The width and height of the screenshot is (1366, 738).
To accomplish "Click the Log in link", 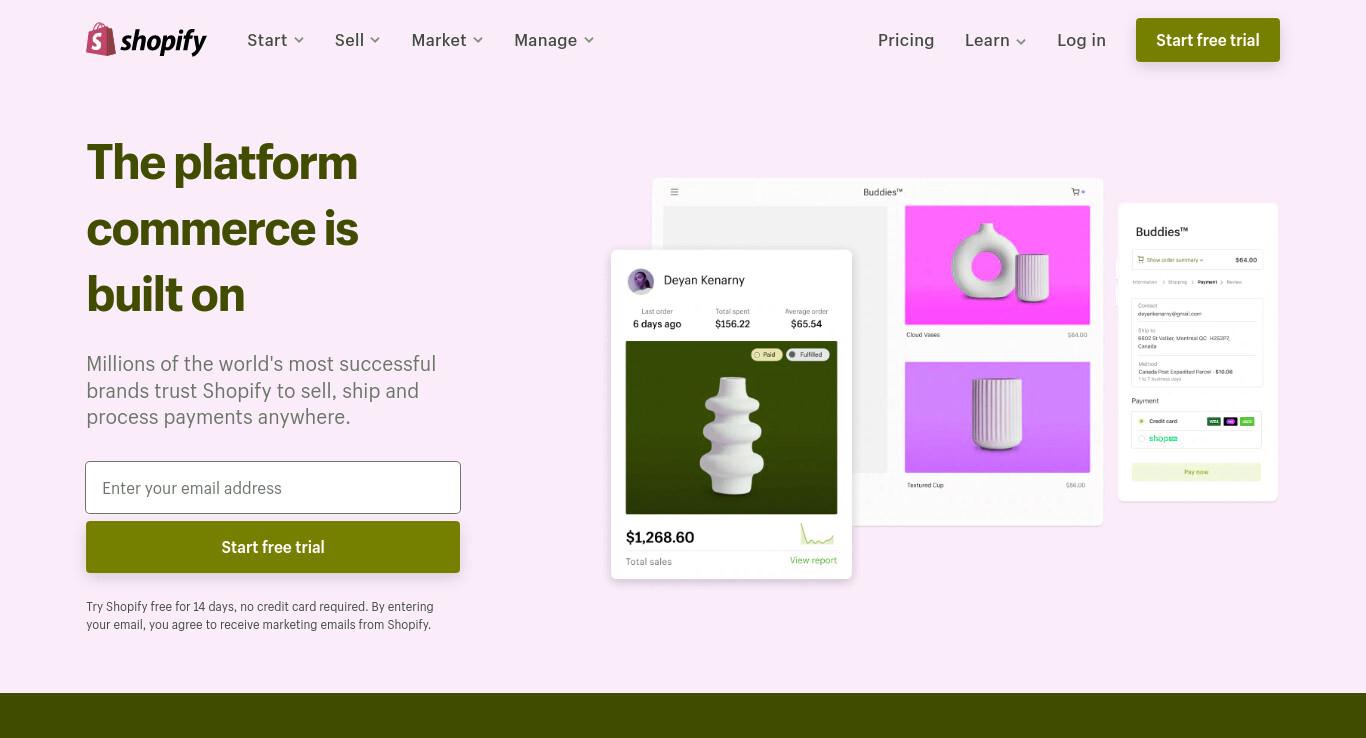I will [1081, 40].
